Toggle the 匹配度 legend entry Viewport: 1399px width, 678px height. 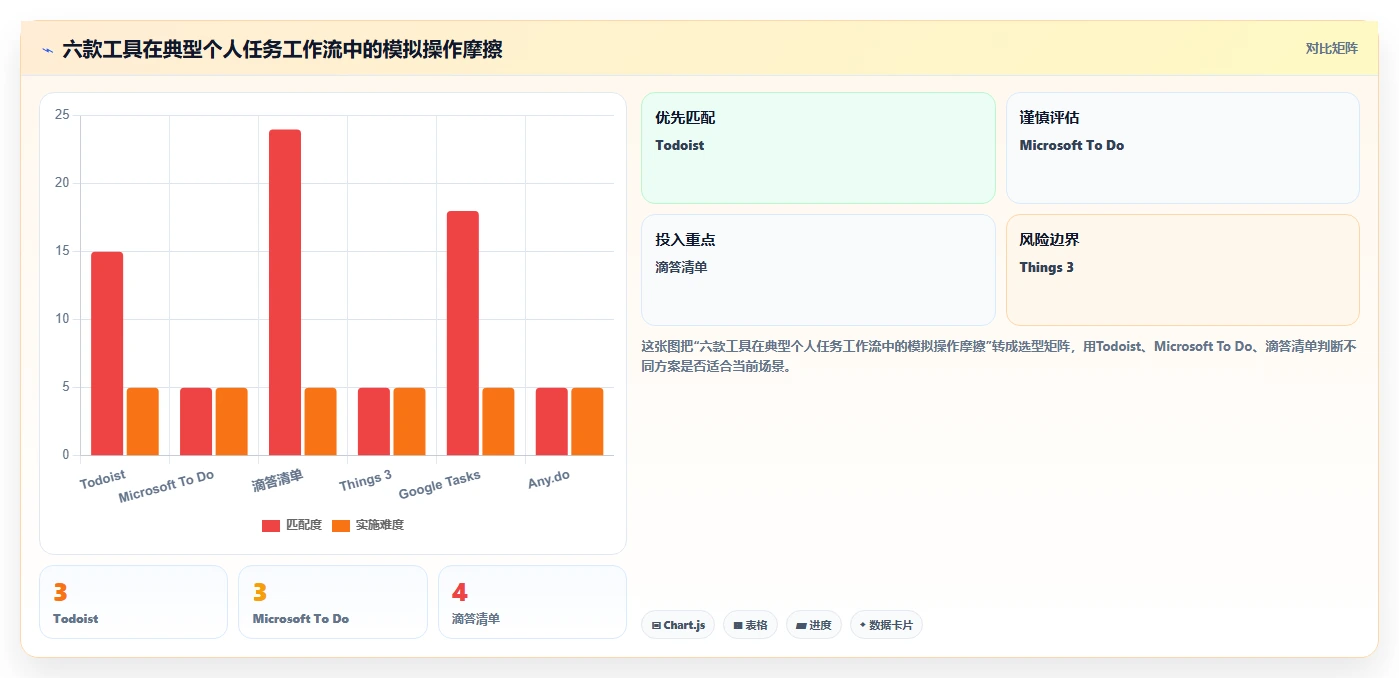(292, 525)
